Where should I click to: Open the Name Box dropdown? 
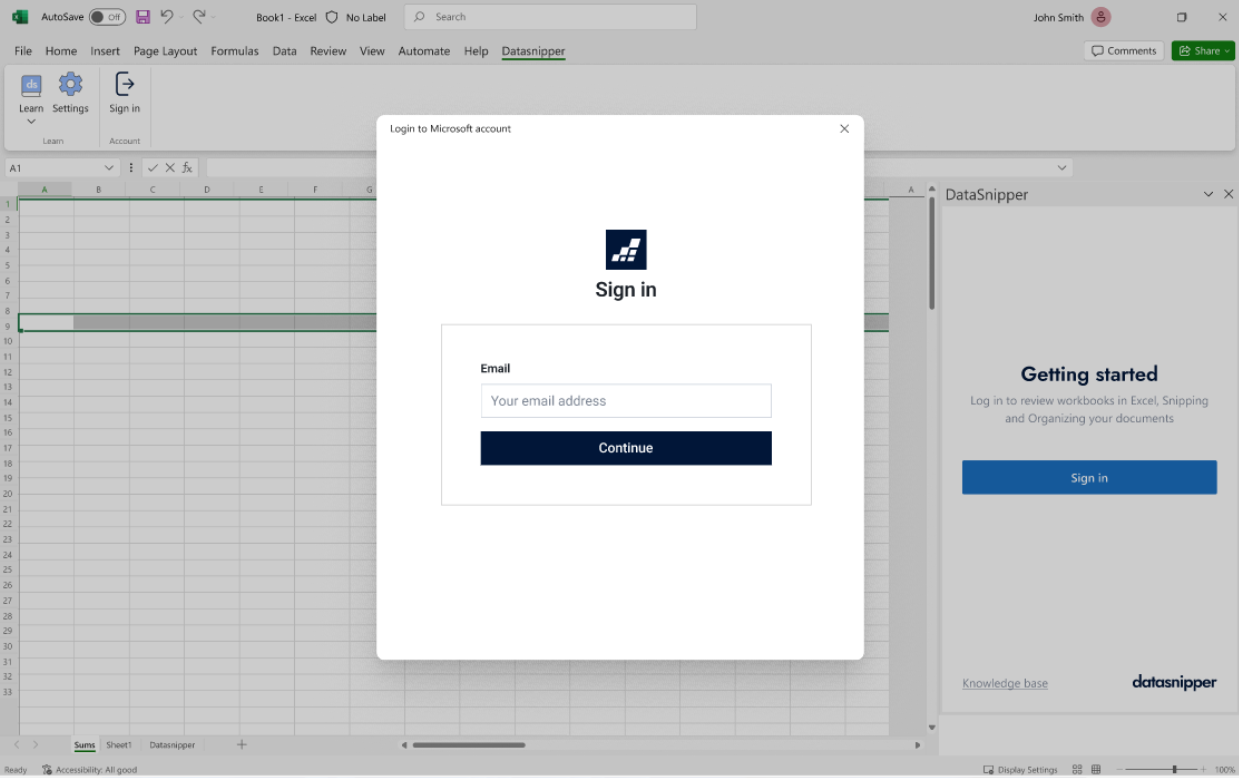click(109, 167)
